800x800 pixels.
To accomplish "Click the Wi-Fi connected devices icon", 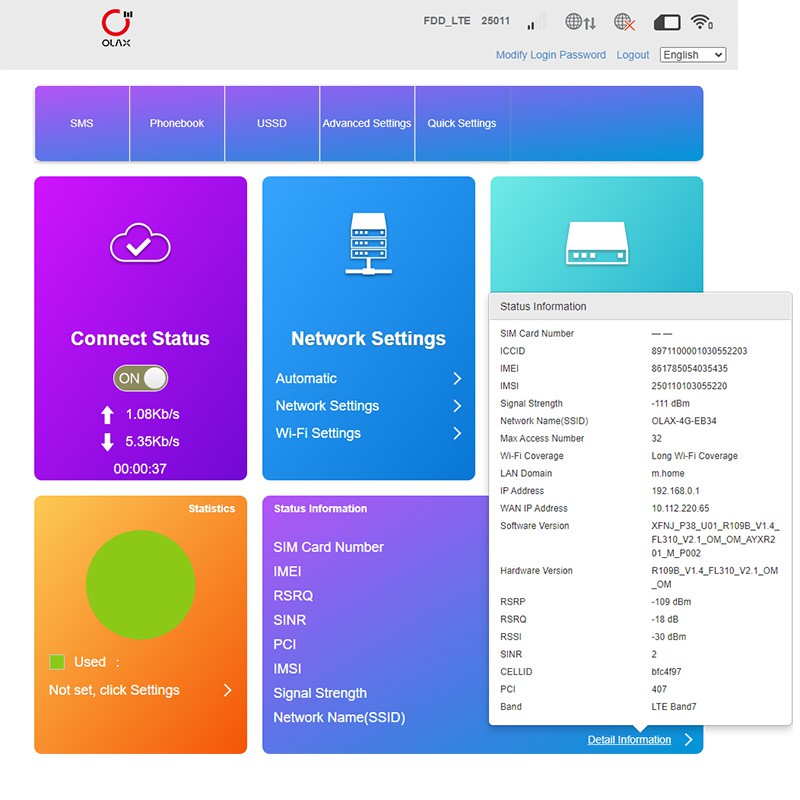I will click(702, 22).
